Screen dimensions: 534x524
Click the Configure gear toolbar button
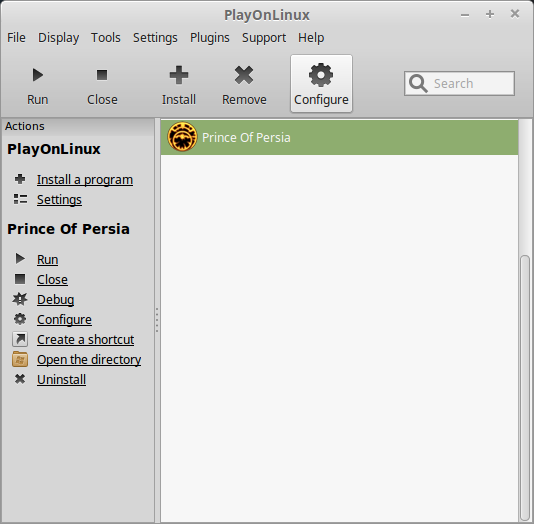point(321,84)
